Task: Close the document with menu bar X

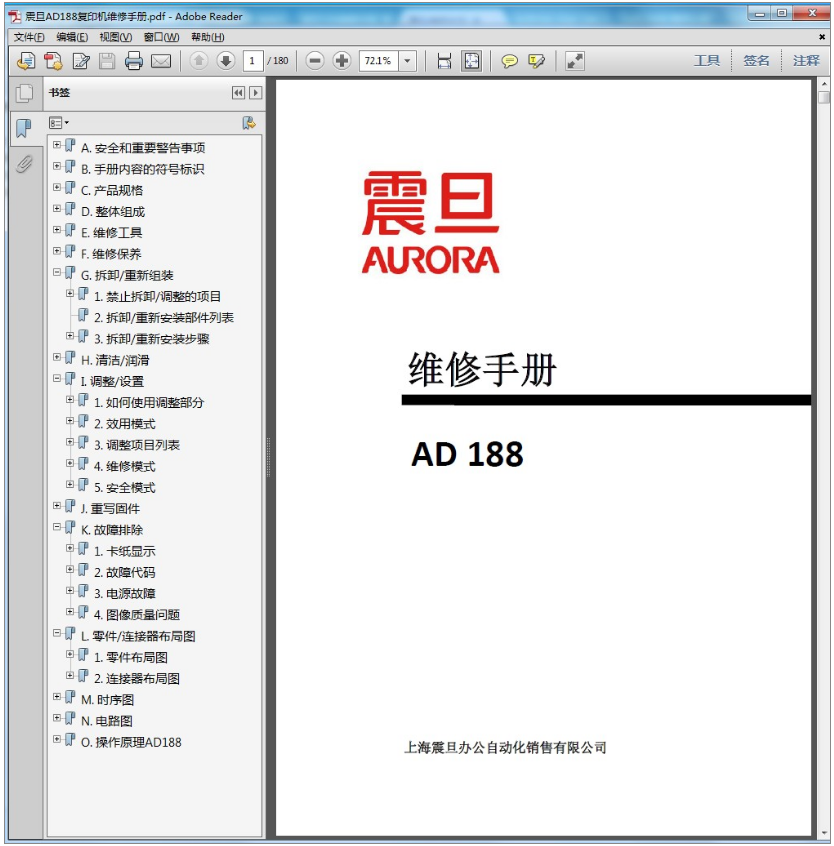Action: [x=822, y=37]
